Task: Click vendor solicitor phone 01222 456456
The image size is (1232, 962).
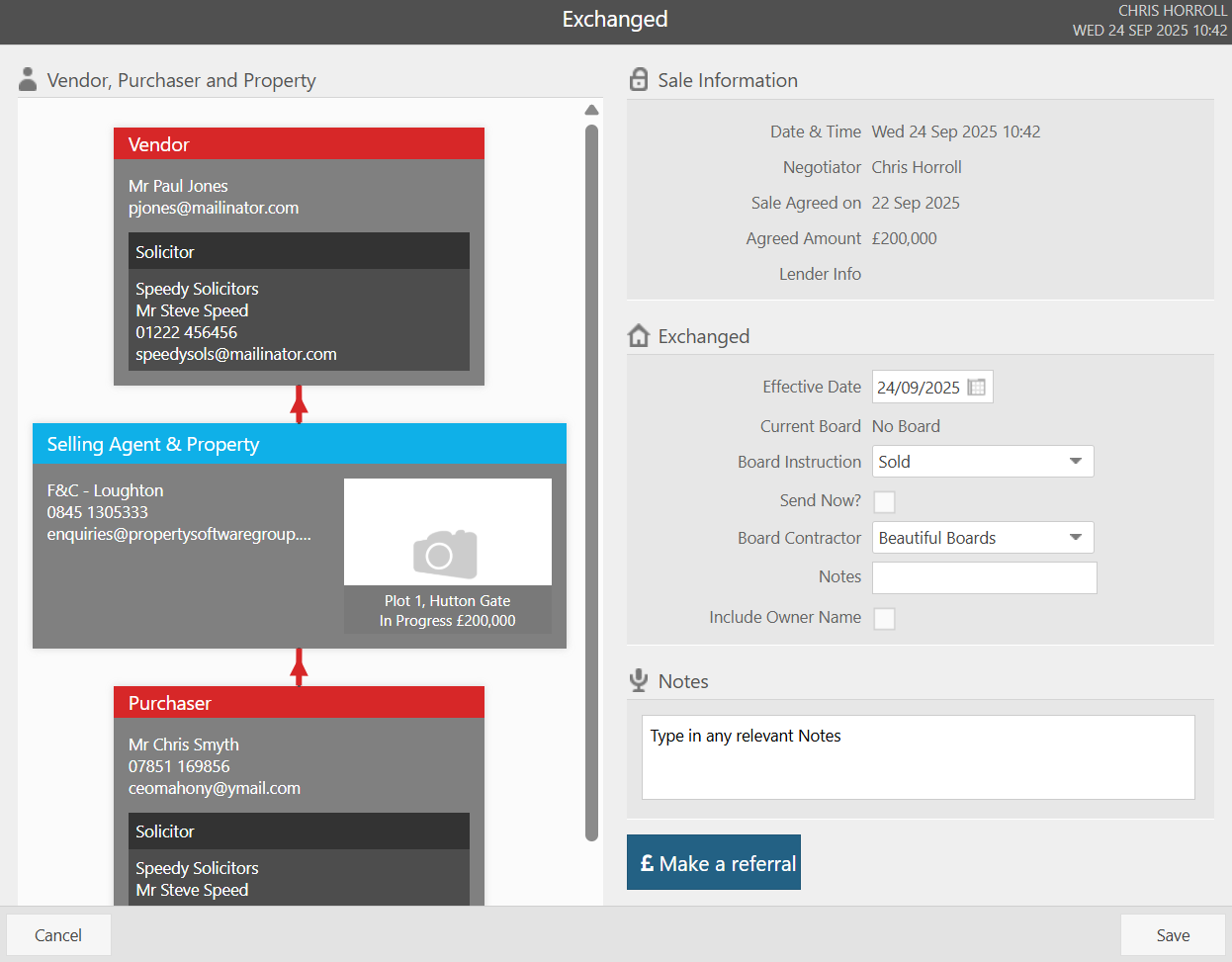Action: click(x=186, y=332)
